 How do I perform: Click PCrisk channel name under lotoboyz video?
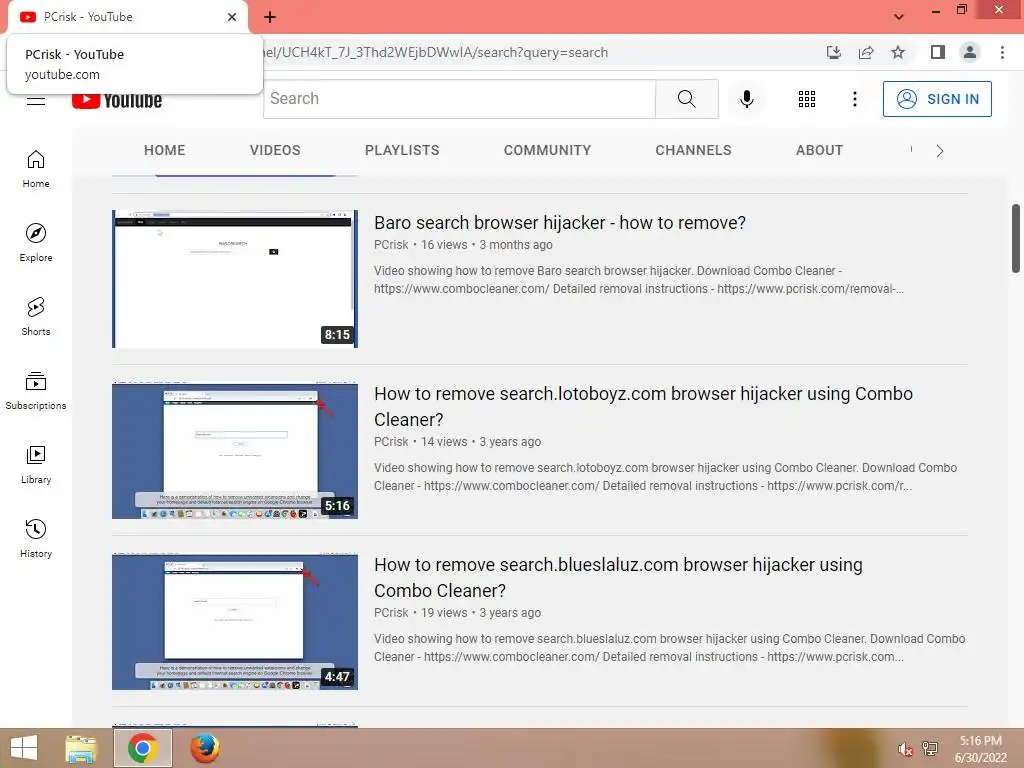point(391,442)
